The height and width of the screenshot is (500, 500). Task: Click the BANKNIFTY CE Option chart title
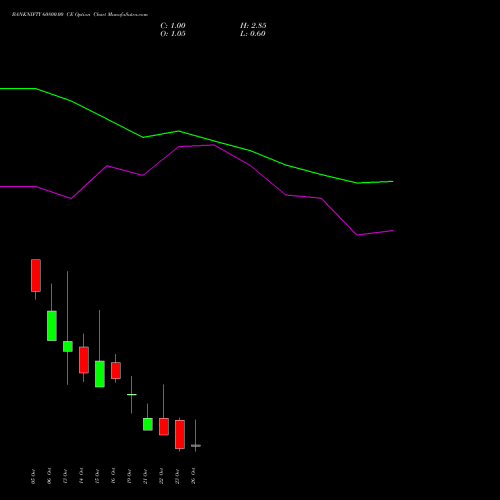click(80, 15)
